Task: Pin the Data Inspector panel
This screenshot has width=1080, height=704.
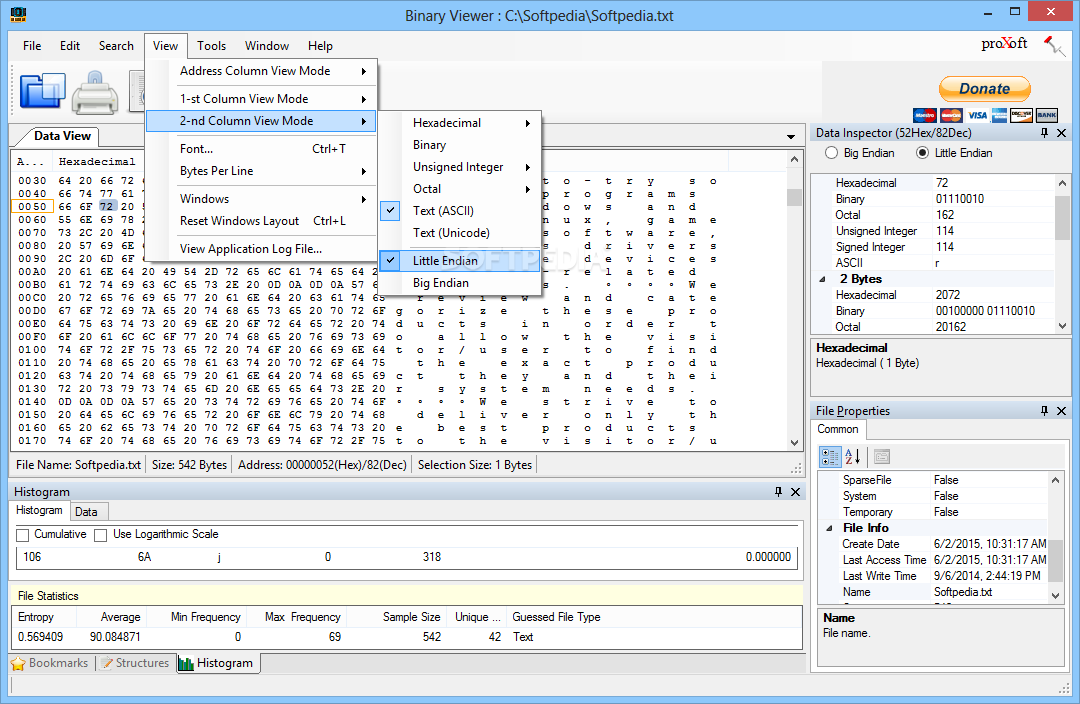Action: (x=1044, y=133)
